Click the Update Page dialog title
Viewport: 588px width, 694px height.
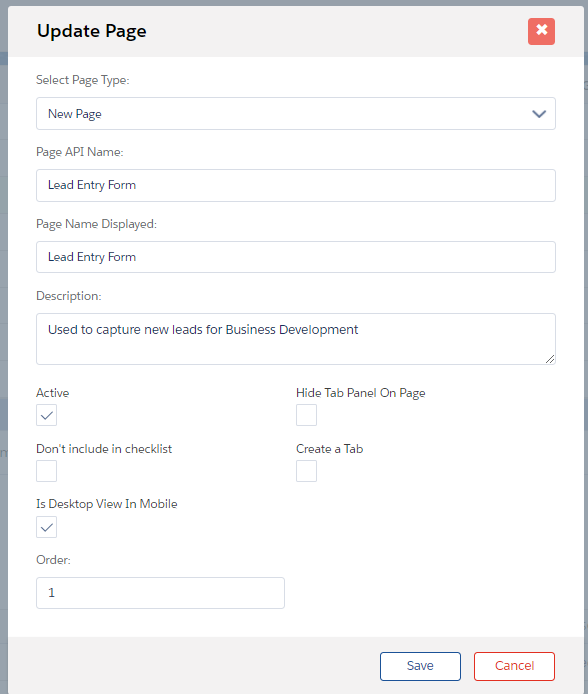click(x=92, y=31)
